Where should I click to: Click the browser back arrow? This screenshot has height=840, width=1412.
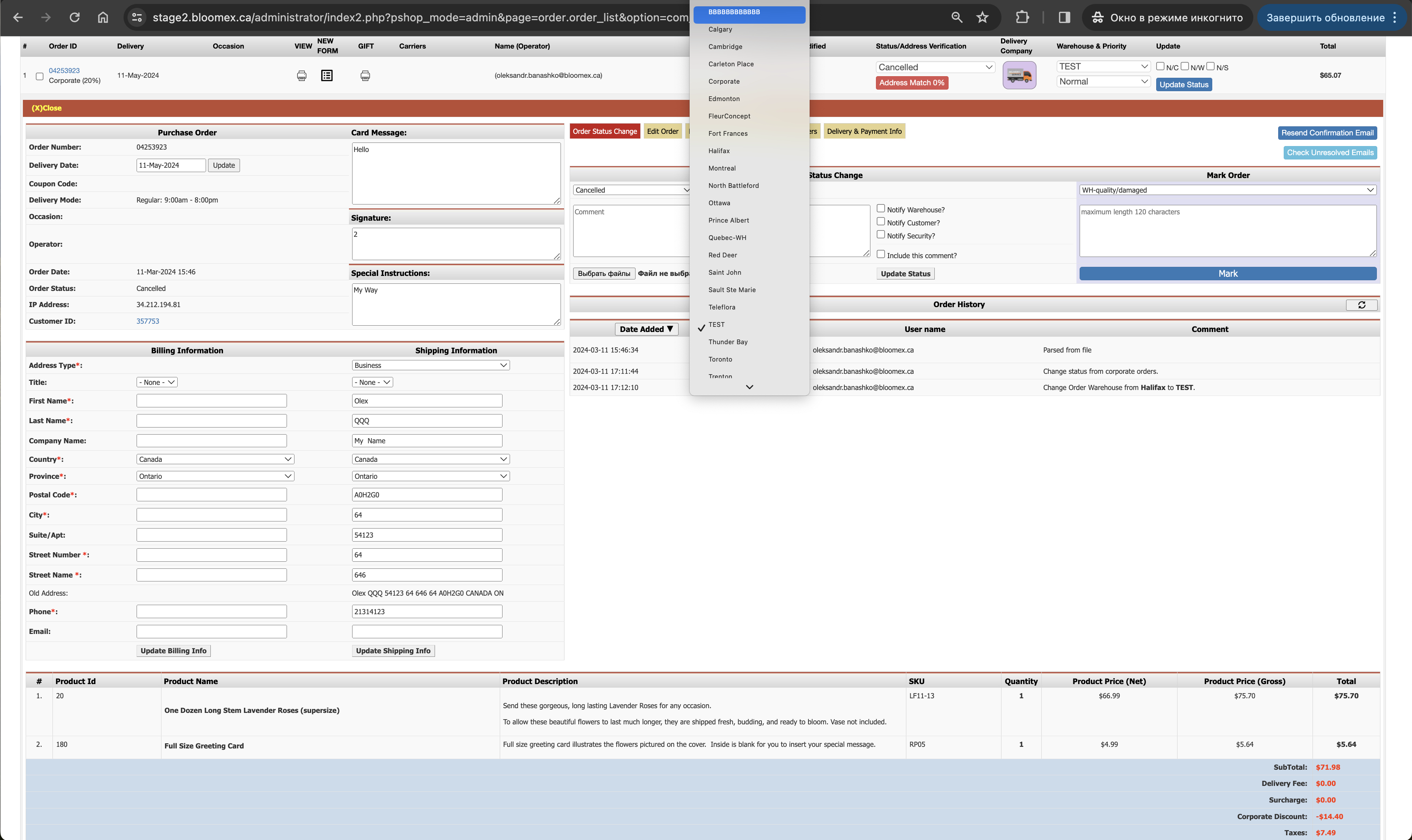coord(18,17)
